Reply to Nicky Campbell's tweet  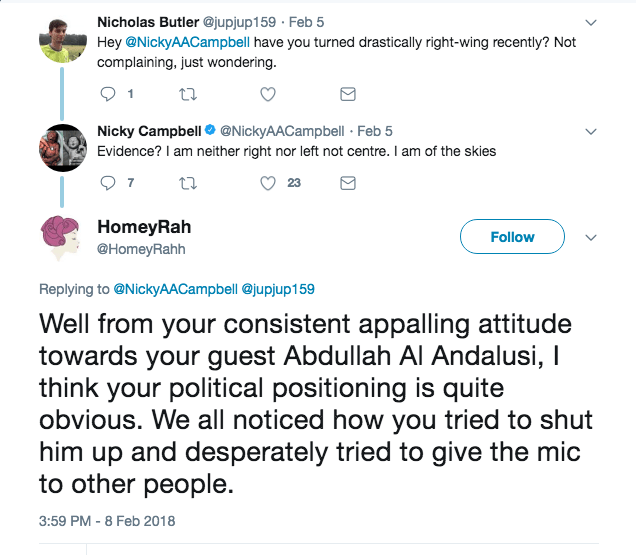tap(111, 183)
